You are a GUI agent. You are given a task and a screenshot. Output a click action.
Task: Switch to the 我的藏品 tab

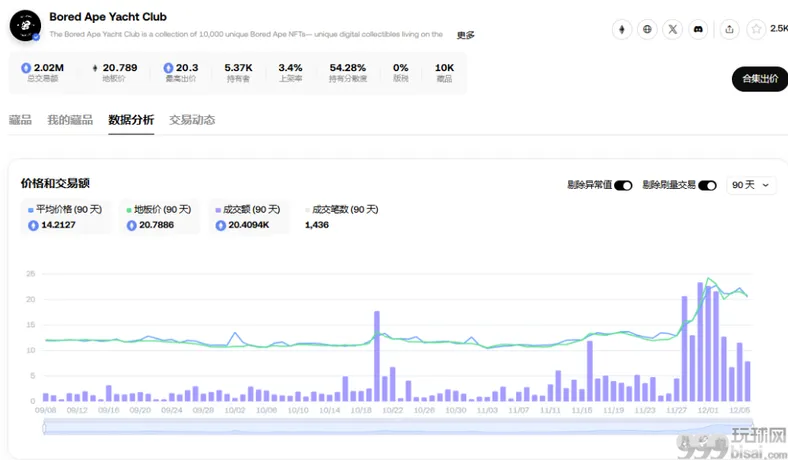70,120
